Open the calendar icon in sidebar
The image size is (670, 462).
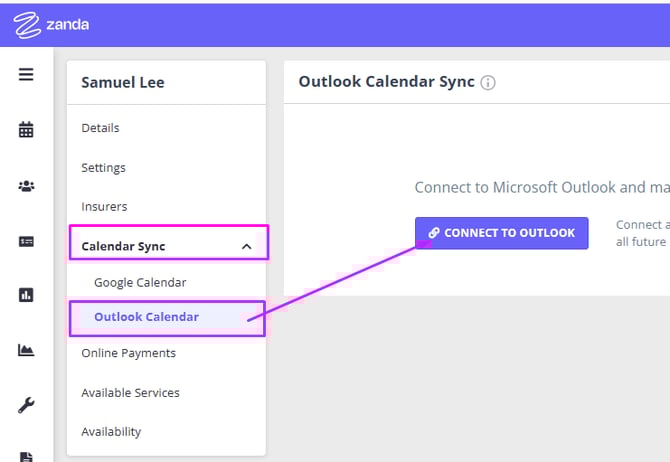[x=26, y=129]
